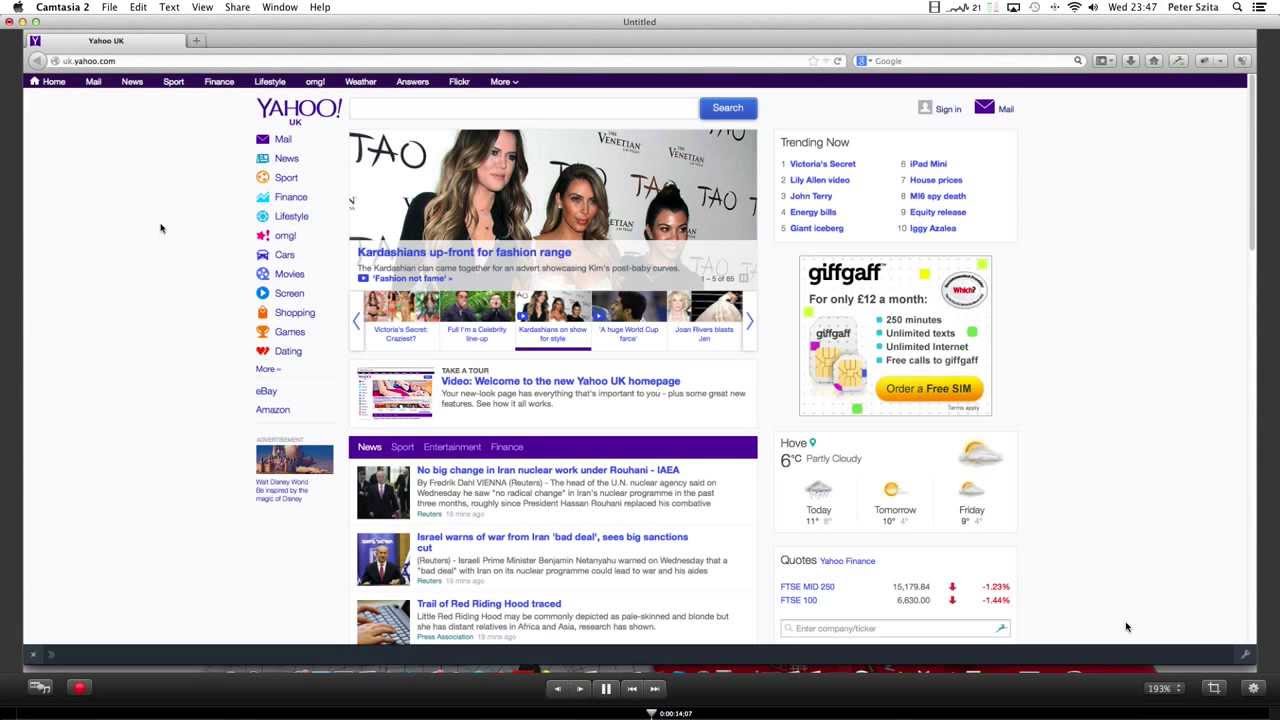Click the Dating heart icon in sidebar
This screenshot has width=1280, height=720.
262,351
